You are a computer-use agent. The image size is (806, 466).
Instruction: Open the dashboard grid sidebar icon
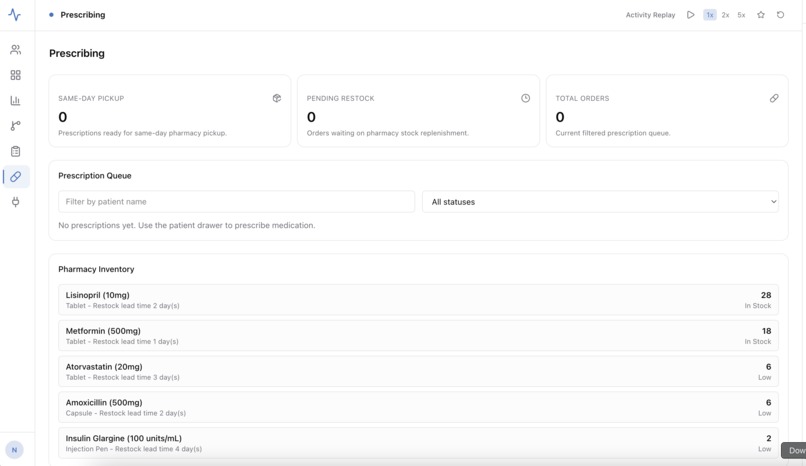pos(15,75)
